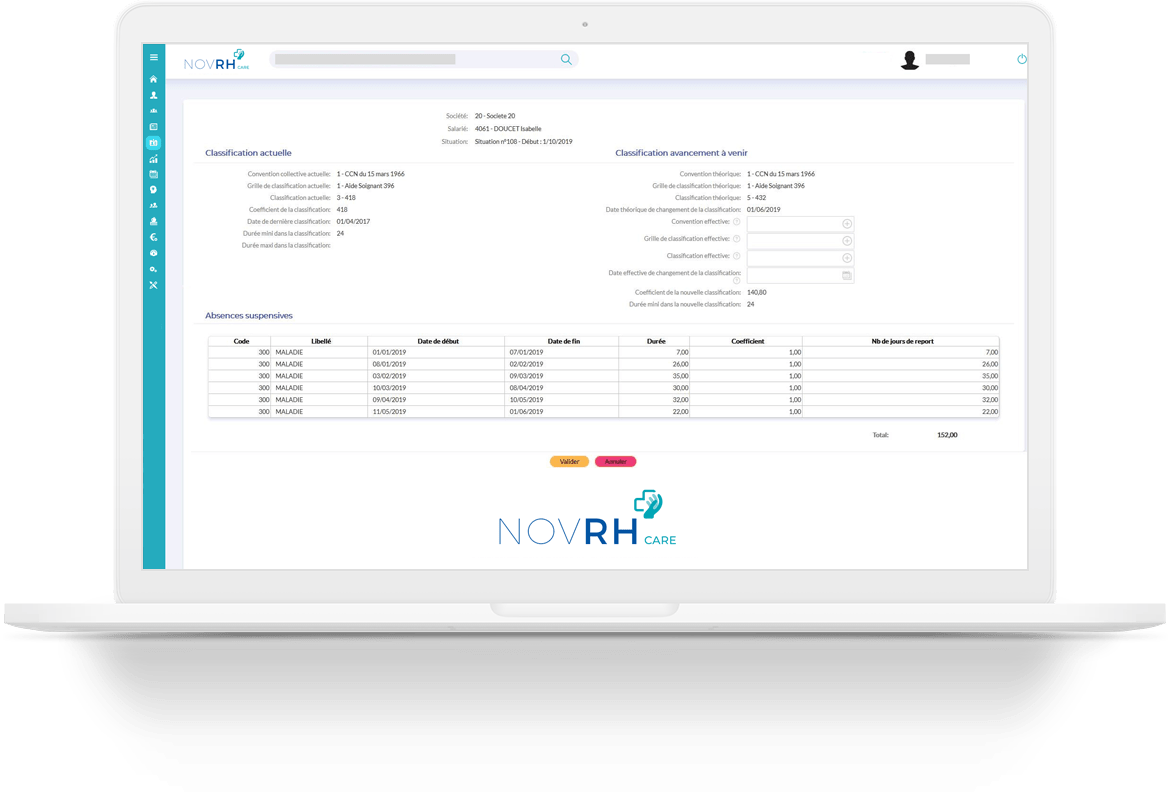Go to the Home icon in sidebar
The width and height of the screenshot is (1170, 803).
point(154,79)
